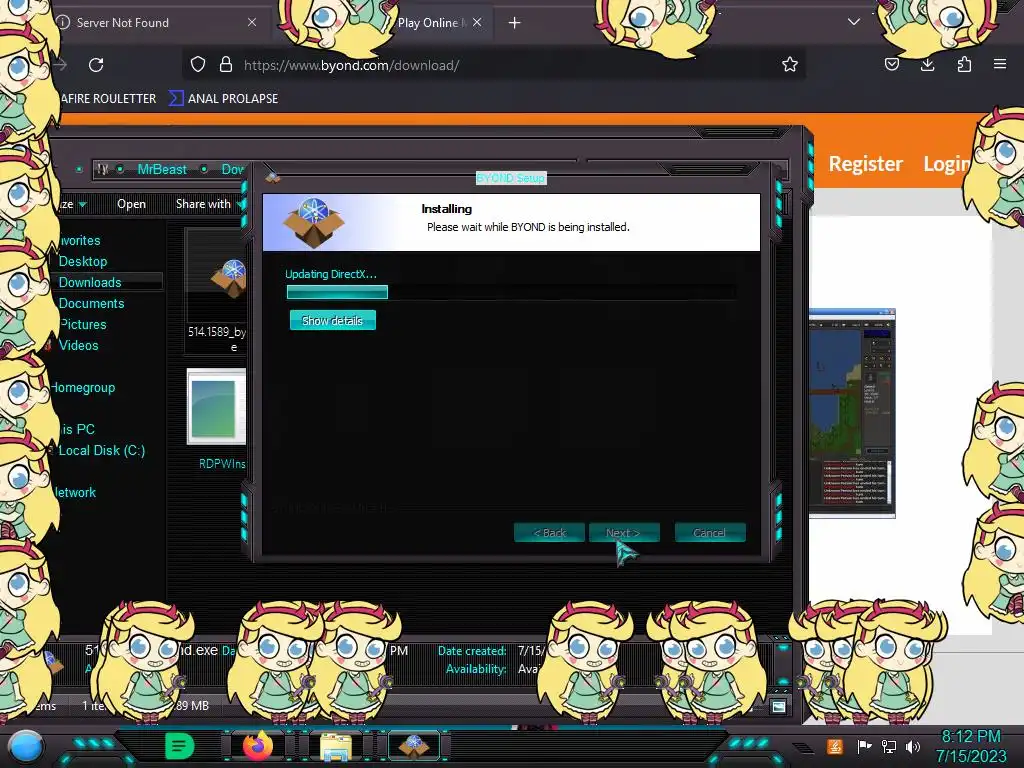Open a new browser tab
Screen dimensions: 1024x768
point(515,23)
